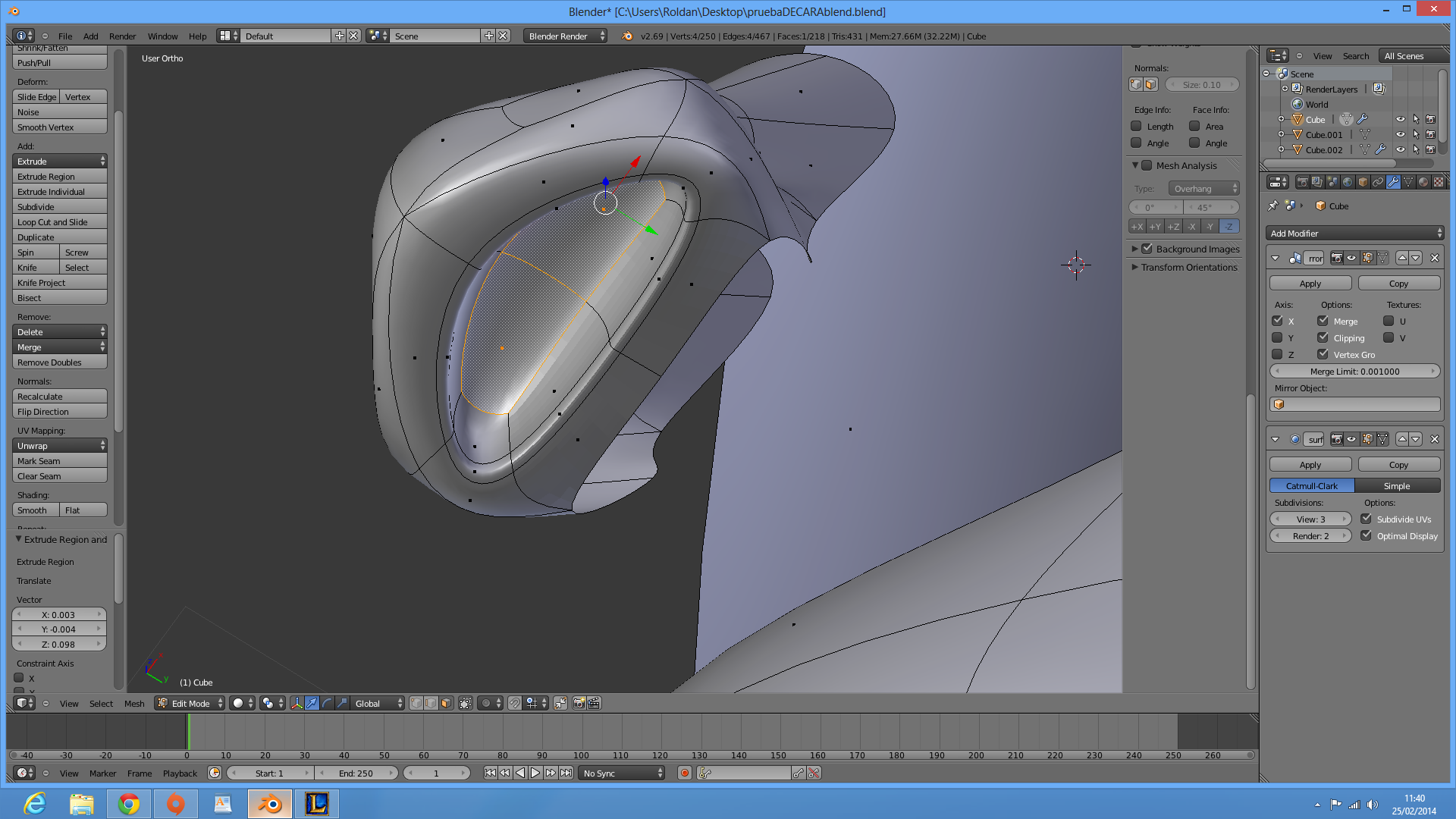The height and width of the screenshot is (819, 1456).
Task: Select the translate manipulator arrow icon
Action: pyautogui.click(x=312, y=704)
